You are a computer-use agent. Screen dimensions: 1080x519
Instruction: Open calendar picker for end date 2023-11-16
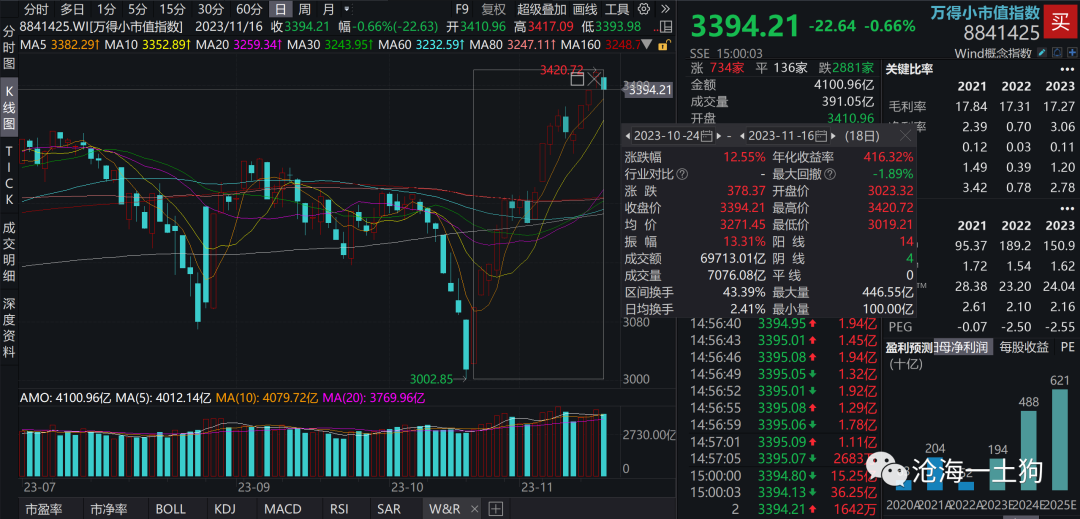click(820, 136)
